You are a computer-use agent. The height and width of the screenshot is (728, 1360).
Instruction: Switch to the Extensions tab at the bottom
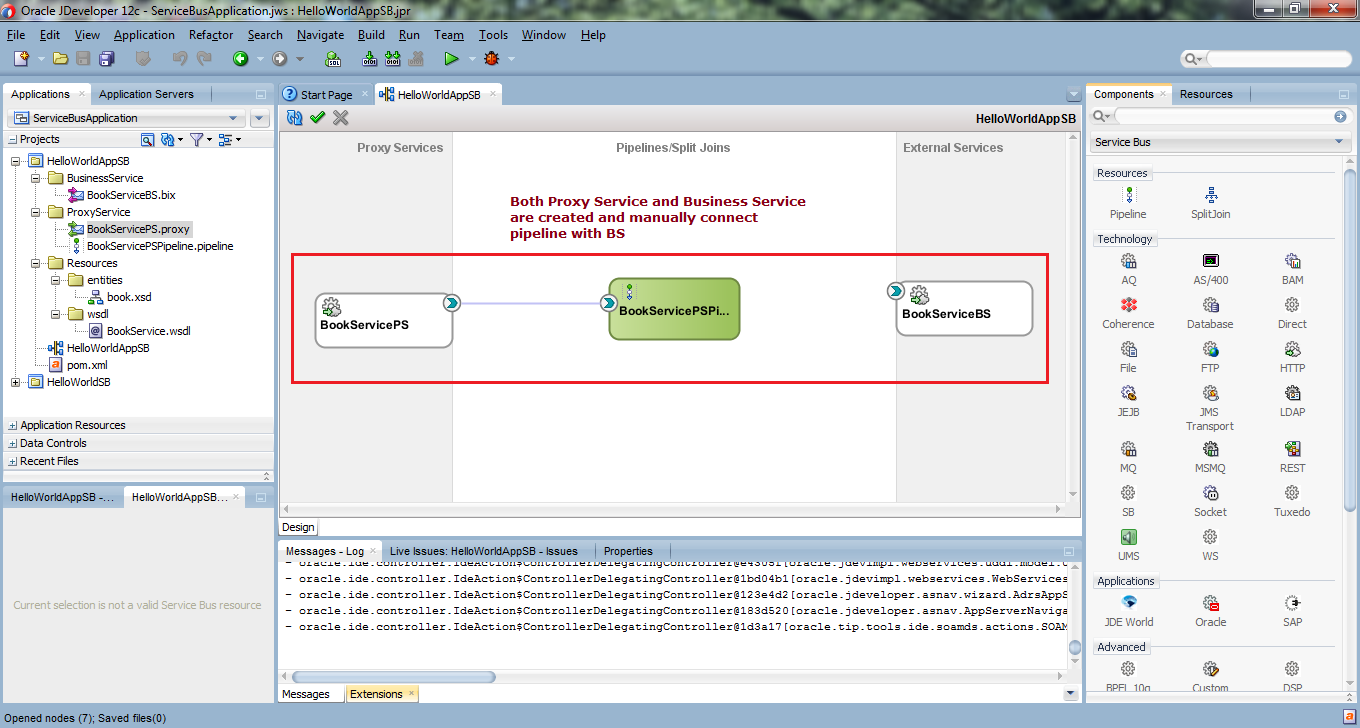click(x=381, y=694)
